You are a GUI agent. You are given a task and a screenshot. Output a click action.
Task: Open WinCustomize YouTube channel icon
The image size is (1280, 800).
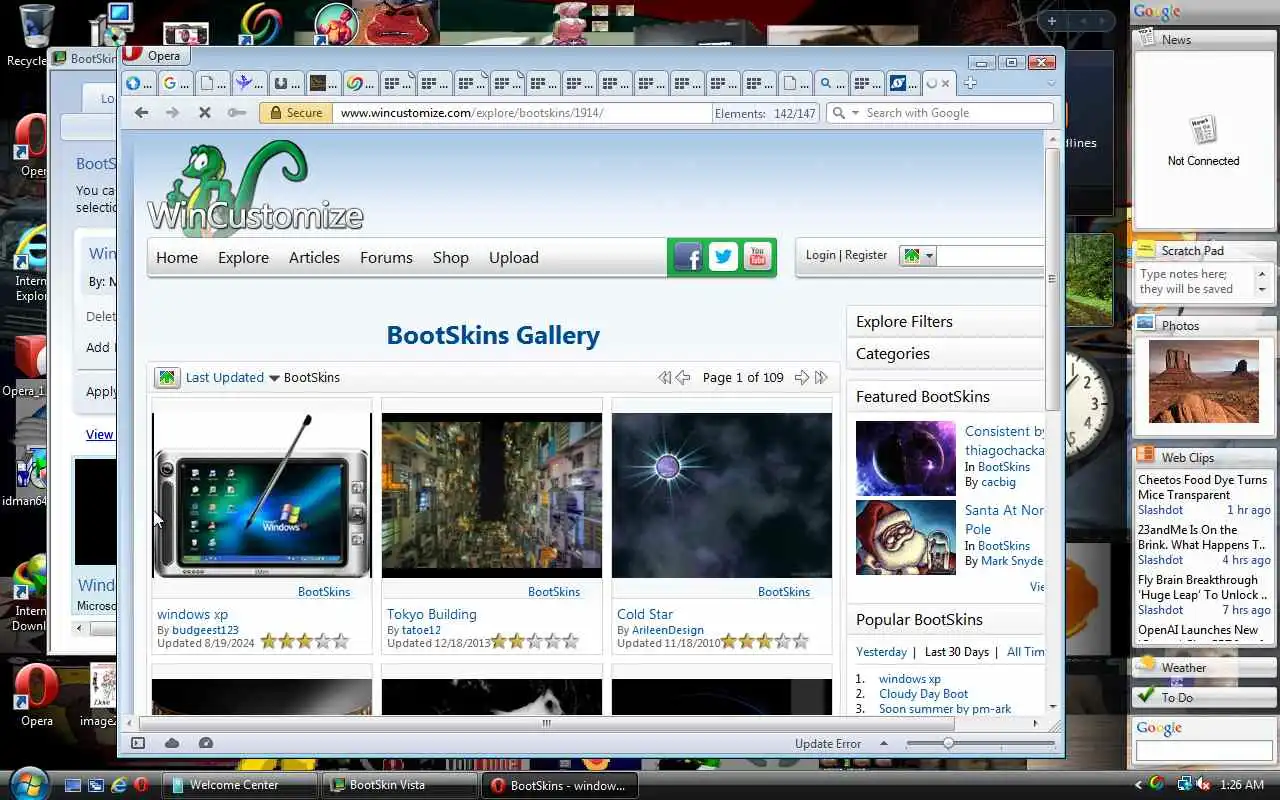tap(757, 257)
